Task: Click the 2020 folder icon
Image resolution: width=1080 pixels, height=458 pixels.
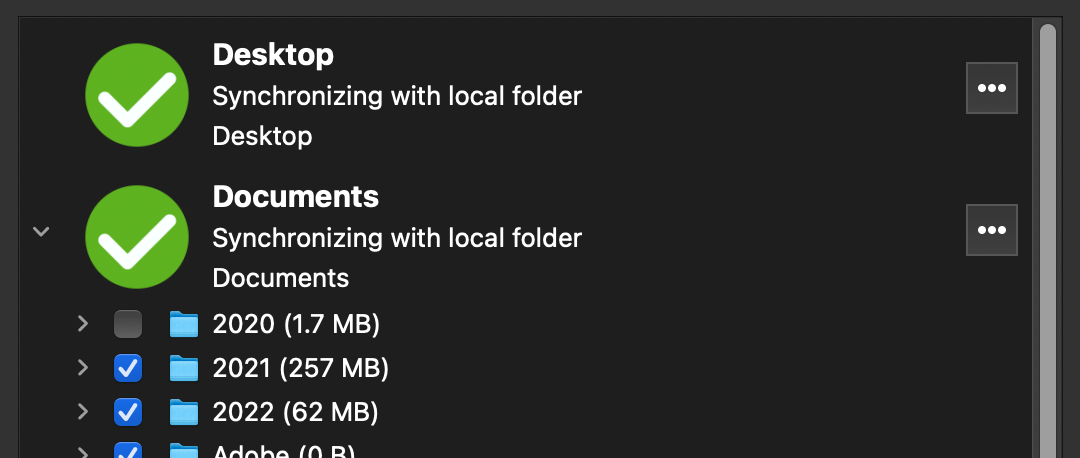Action: coord(184,324)
